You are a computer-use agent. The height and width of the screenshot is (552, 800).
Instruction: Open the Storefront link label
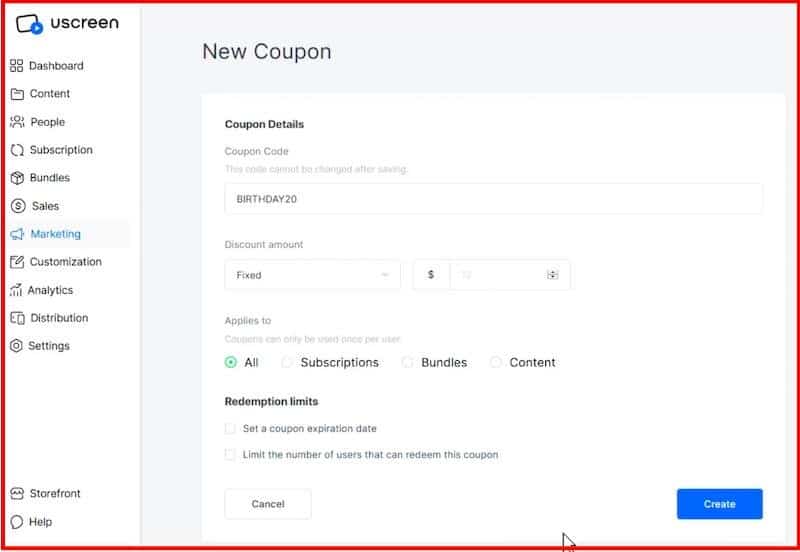55,493
